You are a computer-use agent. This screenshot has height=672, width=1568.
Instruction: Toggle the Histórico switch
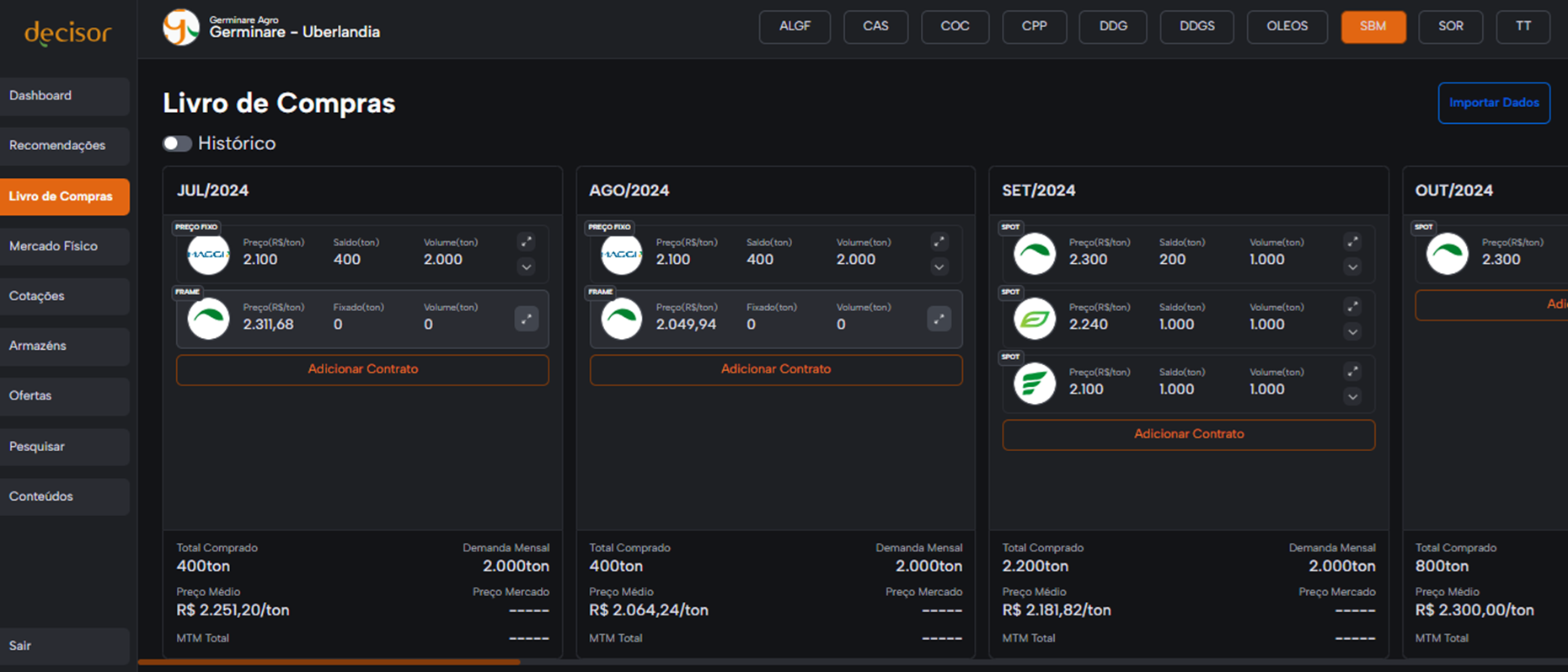pyautogui.click(x=177, y=143)
